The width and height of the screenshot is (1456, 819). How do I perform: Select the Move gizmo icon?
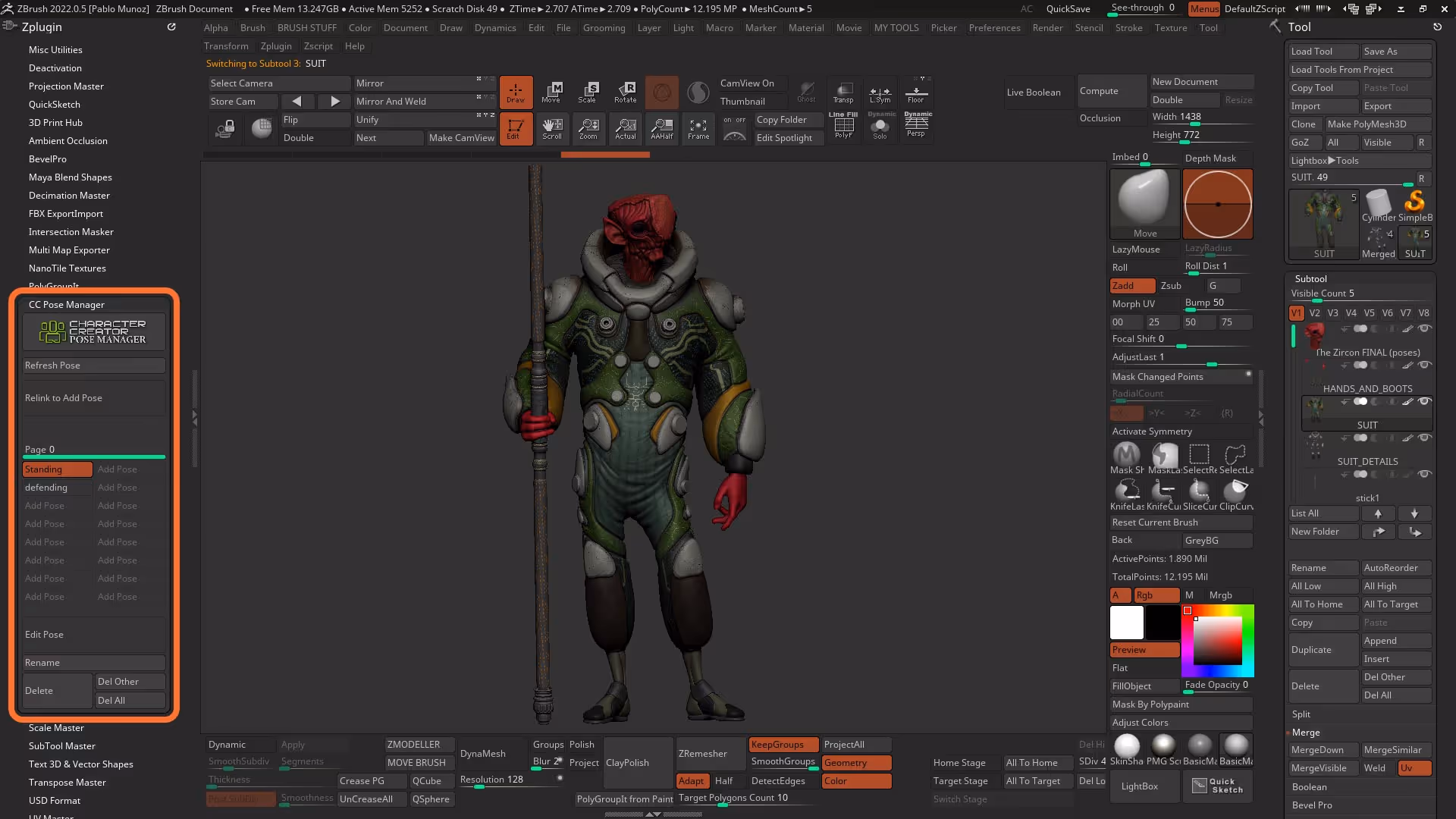pos(551,92)
